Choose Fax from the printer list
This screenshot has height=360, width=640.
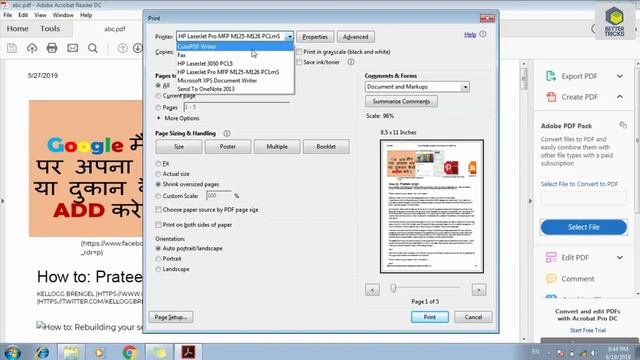coord(235,55)
